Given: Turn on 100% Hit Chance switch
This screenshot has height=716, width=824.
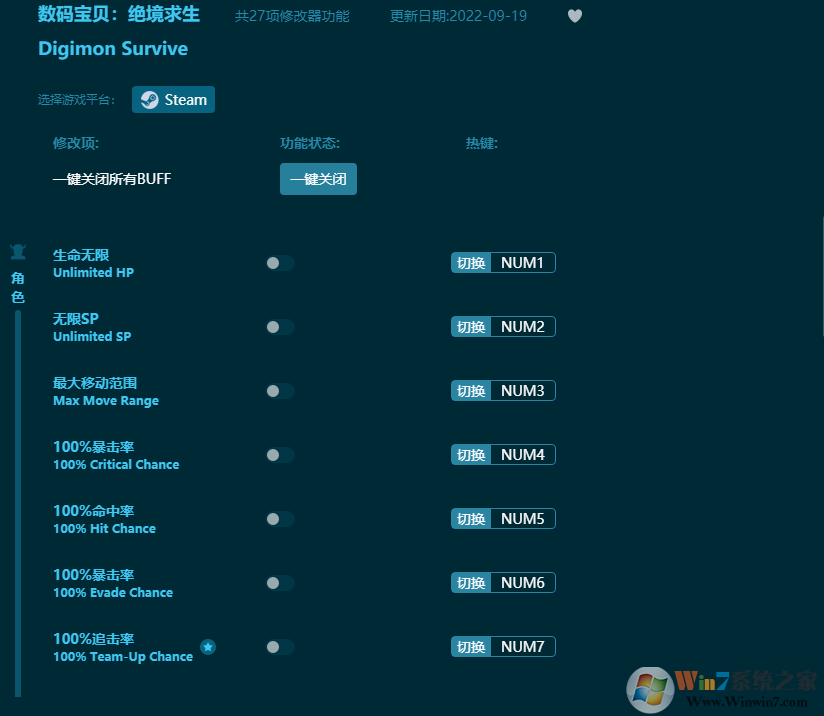Looking at the screenshot, I should point(280,519).
